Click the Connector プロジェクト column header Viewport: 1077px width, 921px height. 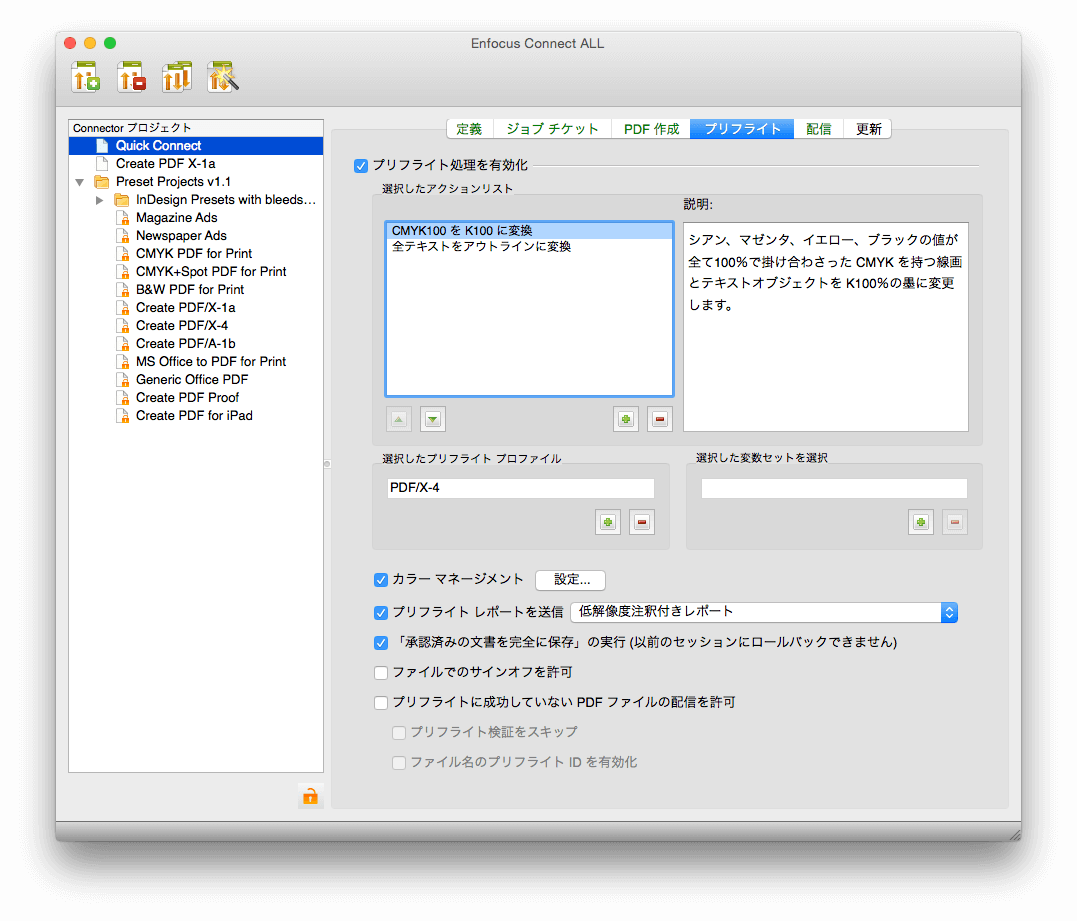(x=196, y=128)
